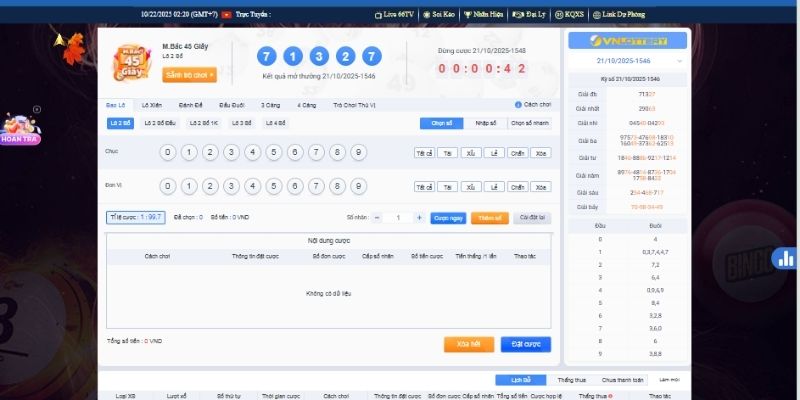
Task: Switch to Đầu Đuôi tab
Action: pyautogui.click(x=232, y=105)
